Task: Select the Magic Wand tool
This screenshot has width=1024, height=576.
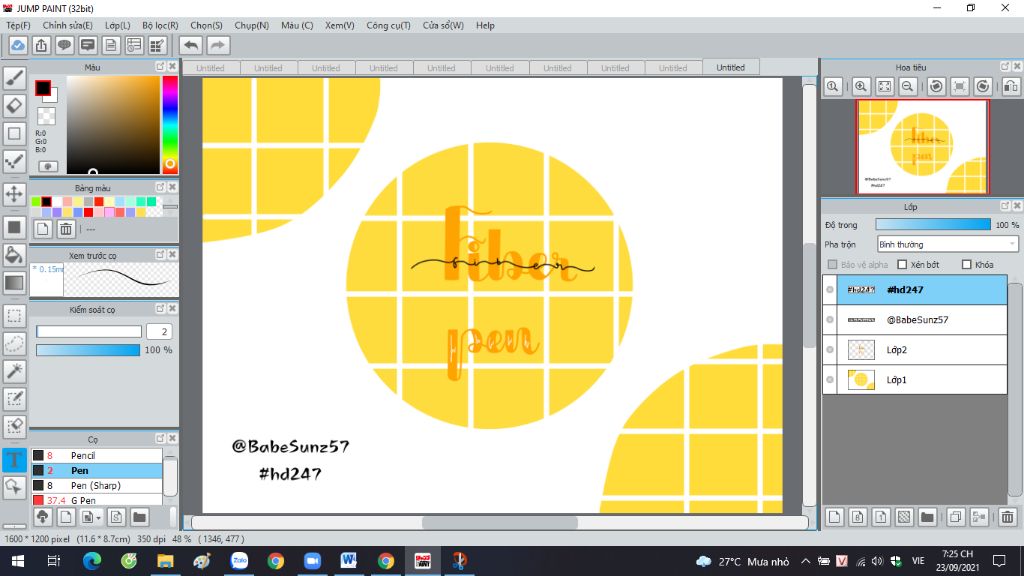Action: tap(14, 371)
